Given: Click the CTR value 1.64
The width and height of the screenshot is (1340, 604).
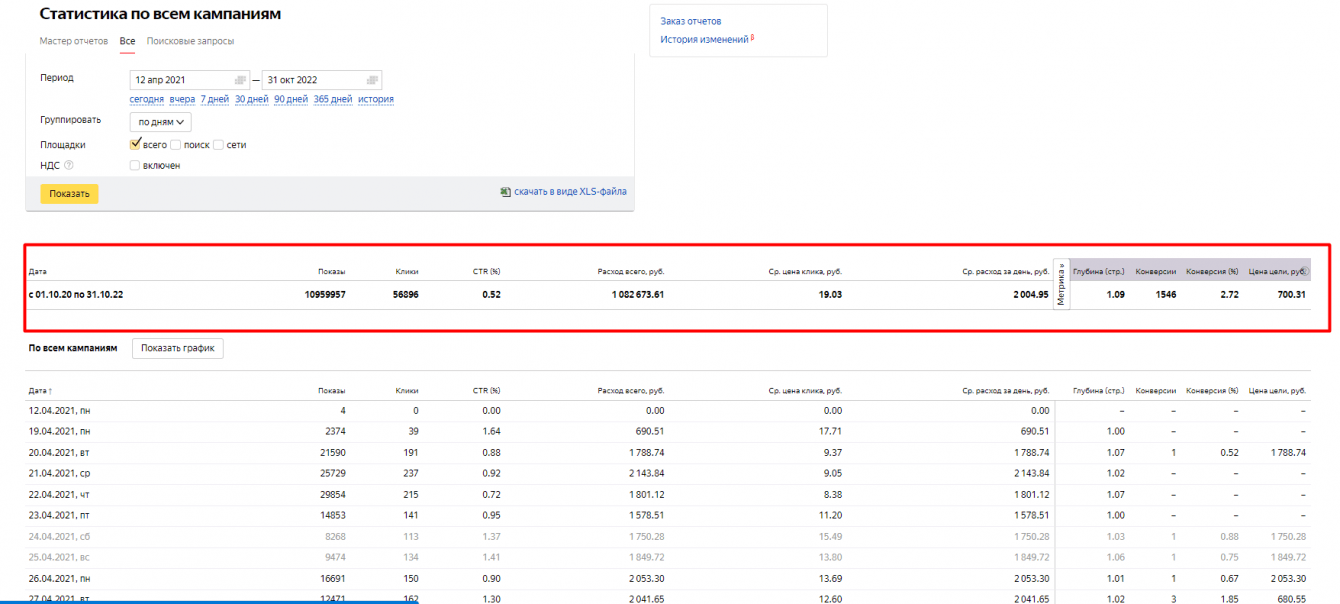Looking at the screenshot, I should tap(491, 431).
